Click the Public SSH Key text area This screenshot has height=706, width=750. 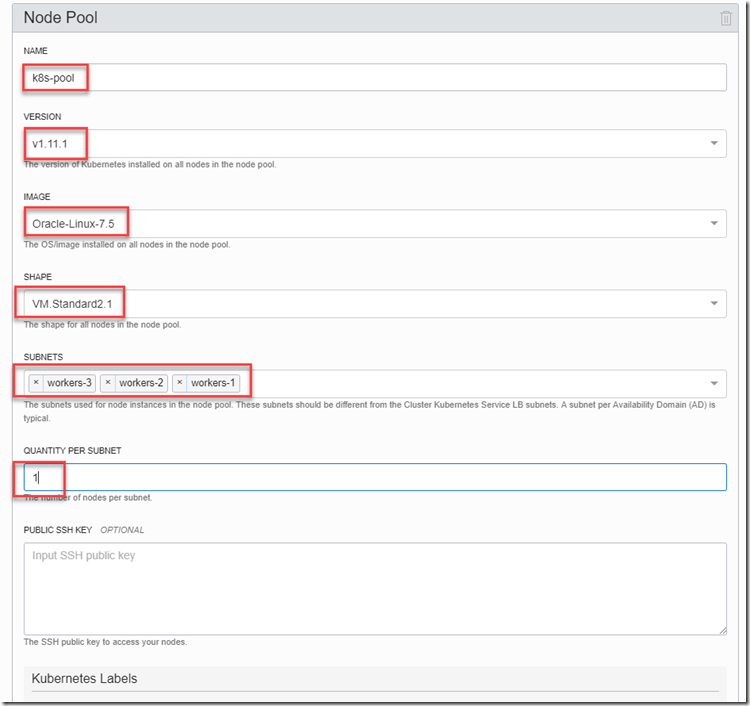(375, 589)
